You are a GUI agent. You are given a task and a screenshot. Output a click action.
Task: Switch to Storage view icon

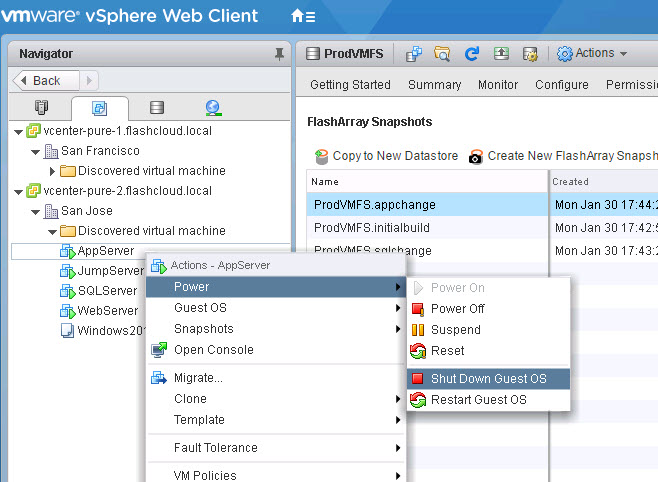tap(157, 108)
